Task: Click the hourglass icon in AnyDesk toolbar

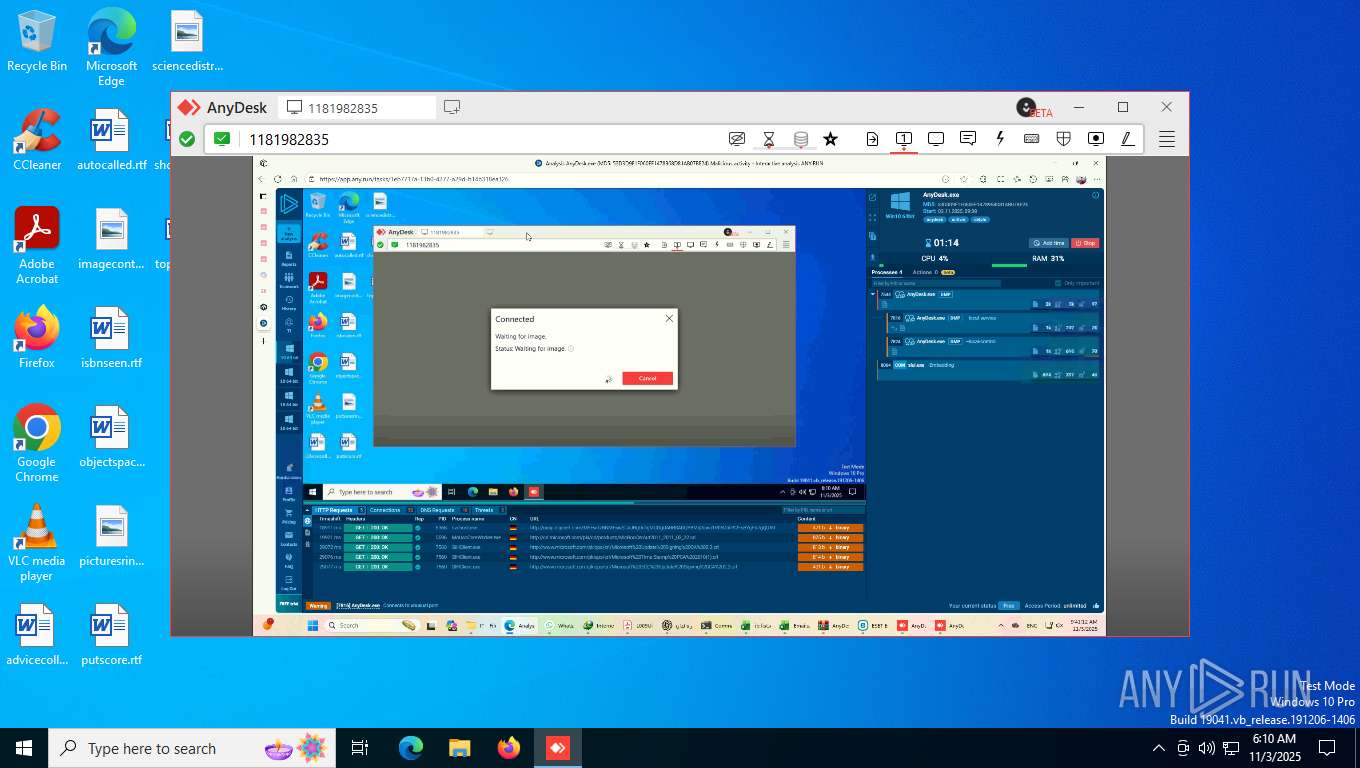Action: click(x=769, y=139)
